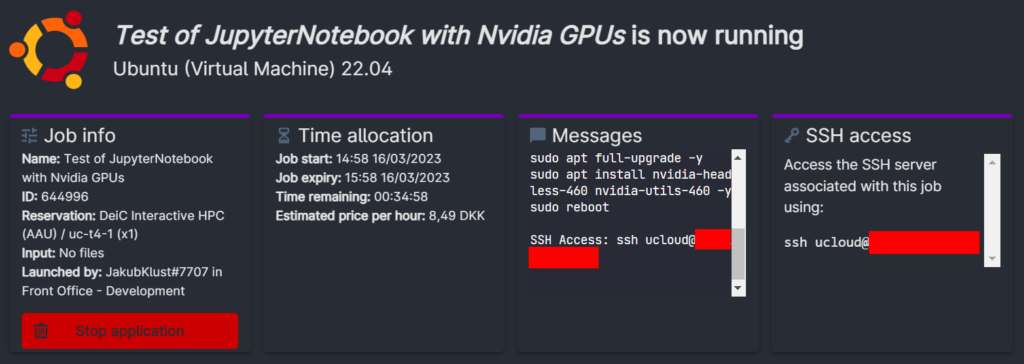Click Messages scrollbar up arrow
Viewport: 1024px width, 364px height.
738,157
